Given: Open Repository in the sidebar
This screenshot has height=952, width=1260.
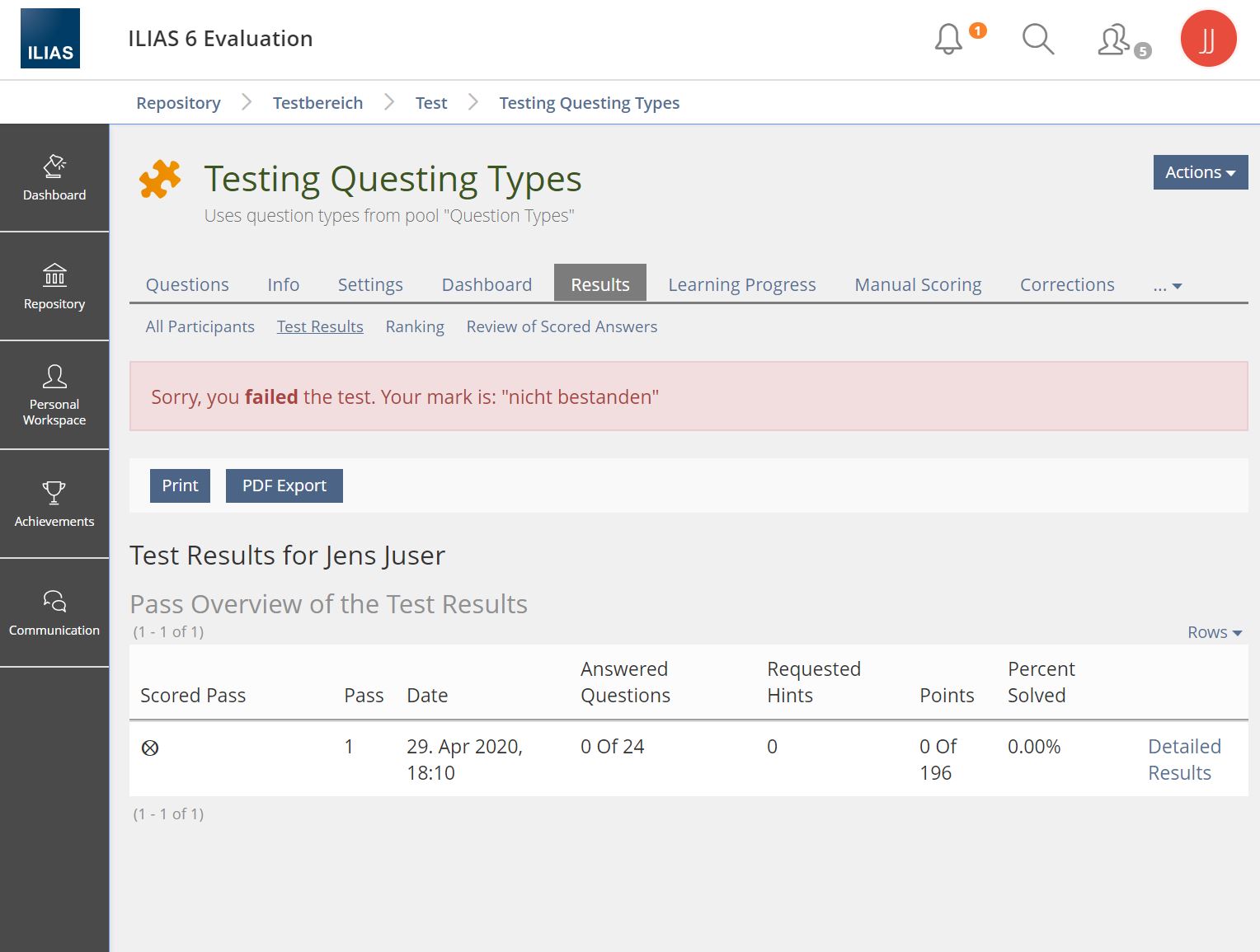Looking at the screenshot, I should [x=54, y=286].
